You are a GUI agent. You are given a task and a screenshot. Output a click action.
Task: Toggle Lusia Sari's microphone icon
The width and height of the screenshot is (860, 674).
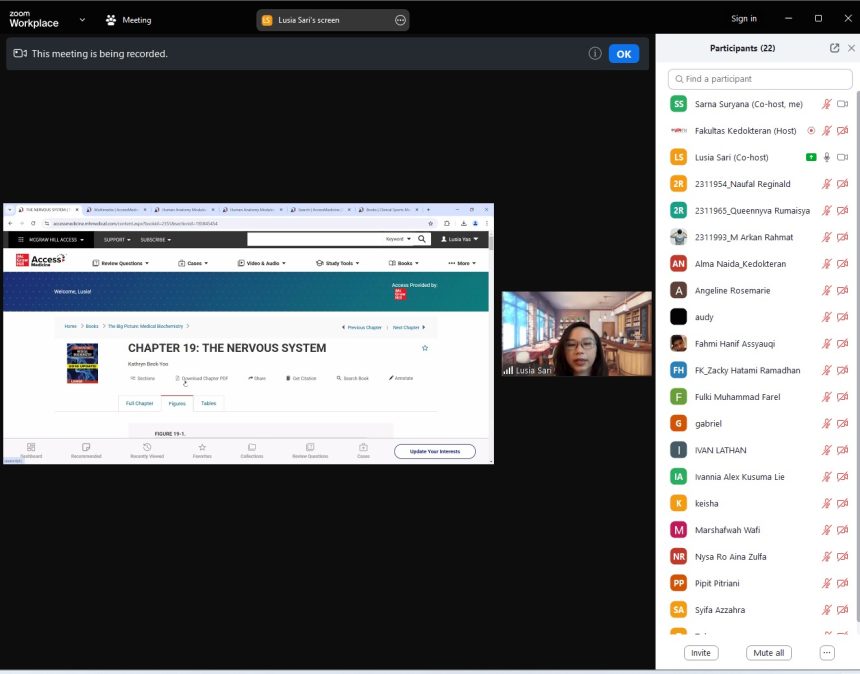[x=827, y=157]
